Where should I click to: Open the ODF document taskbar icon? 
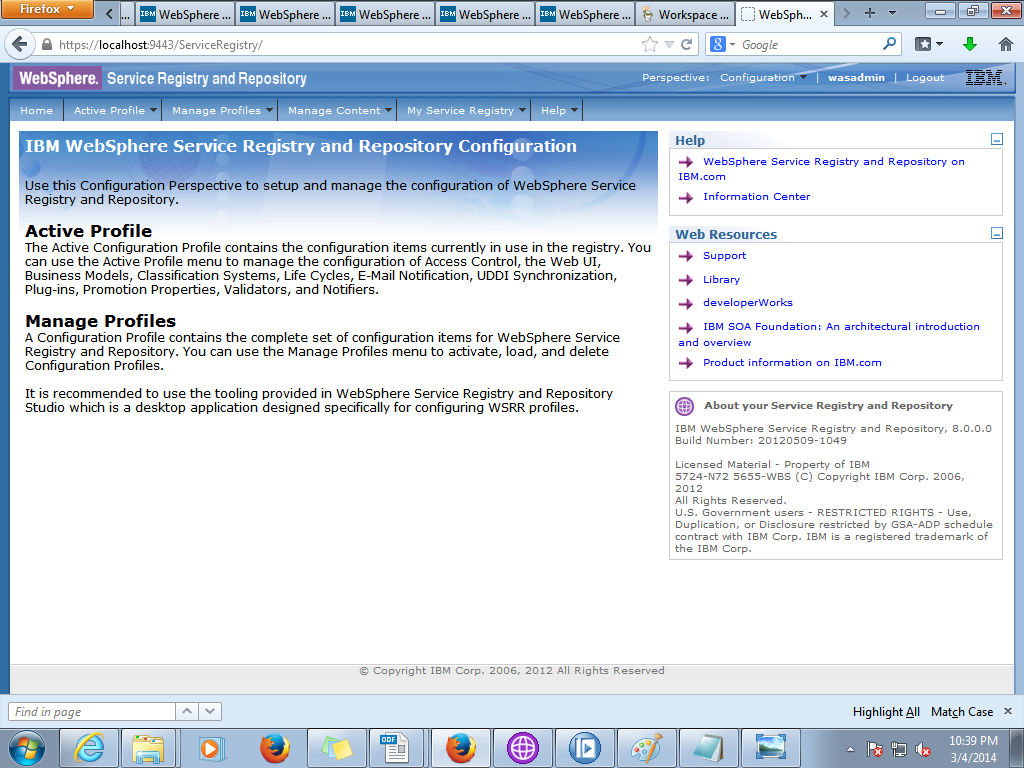click(x=396, y=748)
